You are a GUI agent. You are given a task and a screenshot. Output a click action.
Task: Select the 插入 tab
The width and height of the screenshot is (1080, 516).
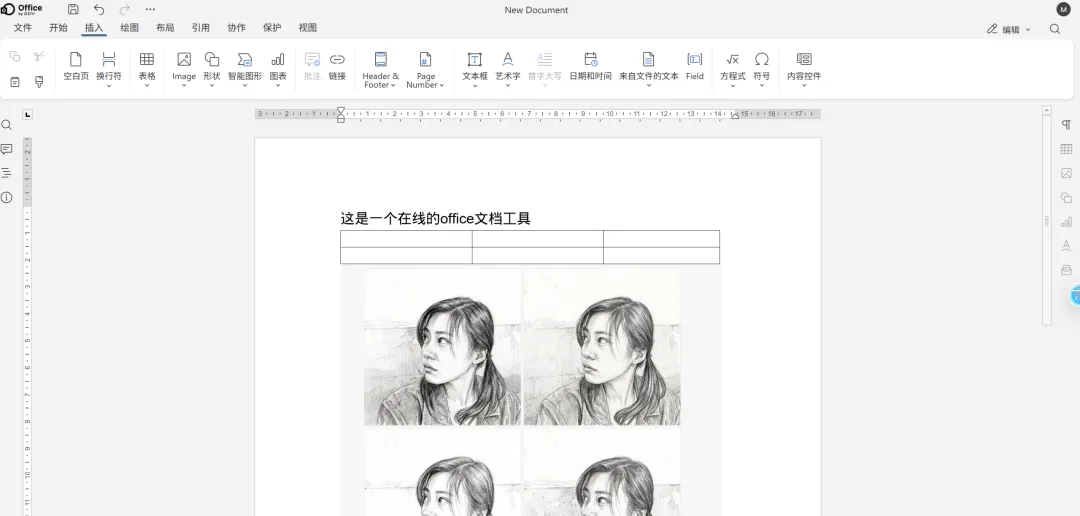[94, 28]
